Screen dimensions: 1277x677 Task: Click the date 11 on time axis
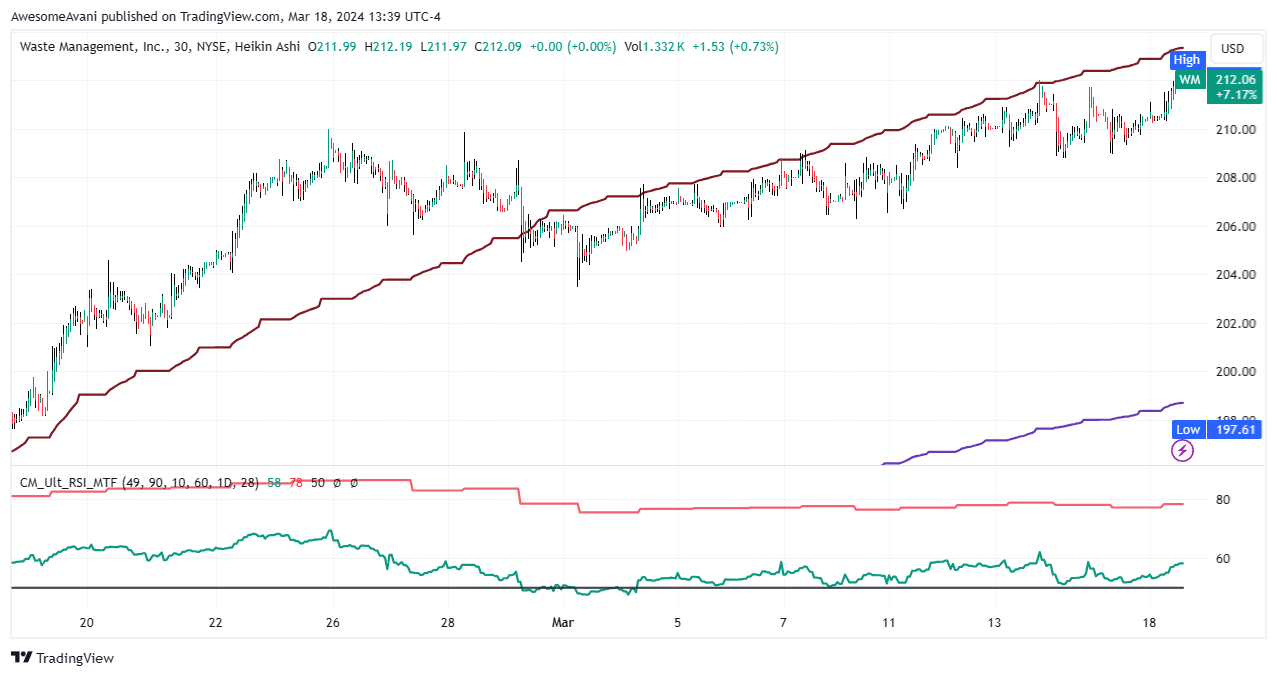point(887,623)
